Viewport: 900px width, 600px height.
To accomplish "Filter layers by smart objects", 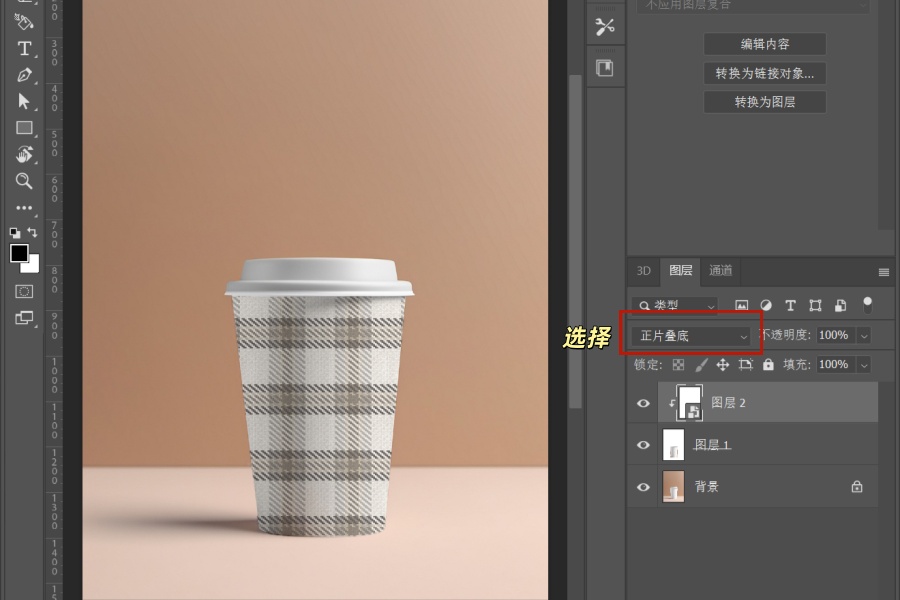I will coord(840,305).
